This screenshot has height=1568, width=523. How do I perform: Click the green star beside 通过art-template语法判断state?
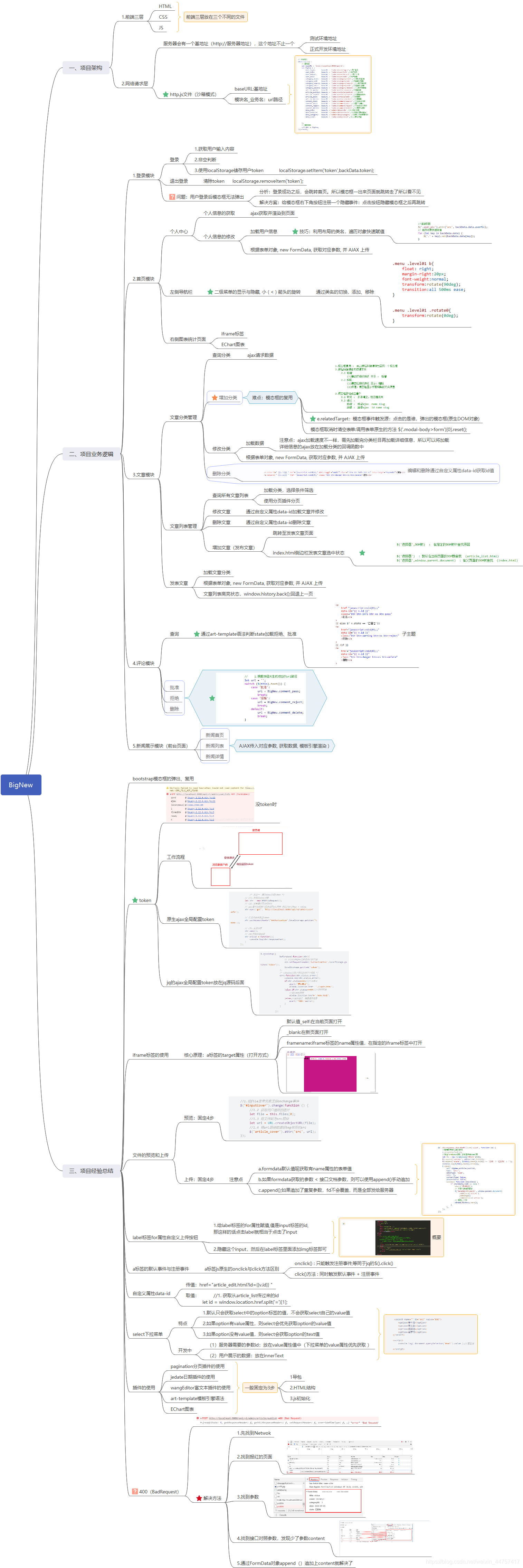[x=197, y=634]
